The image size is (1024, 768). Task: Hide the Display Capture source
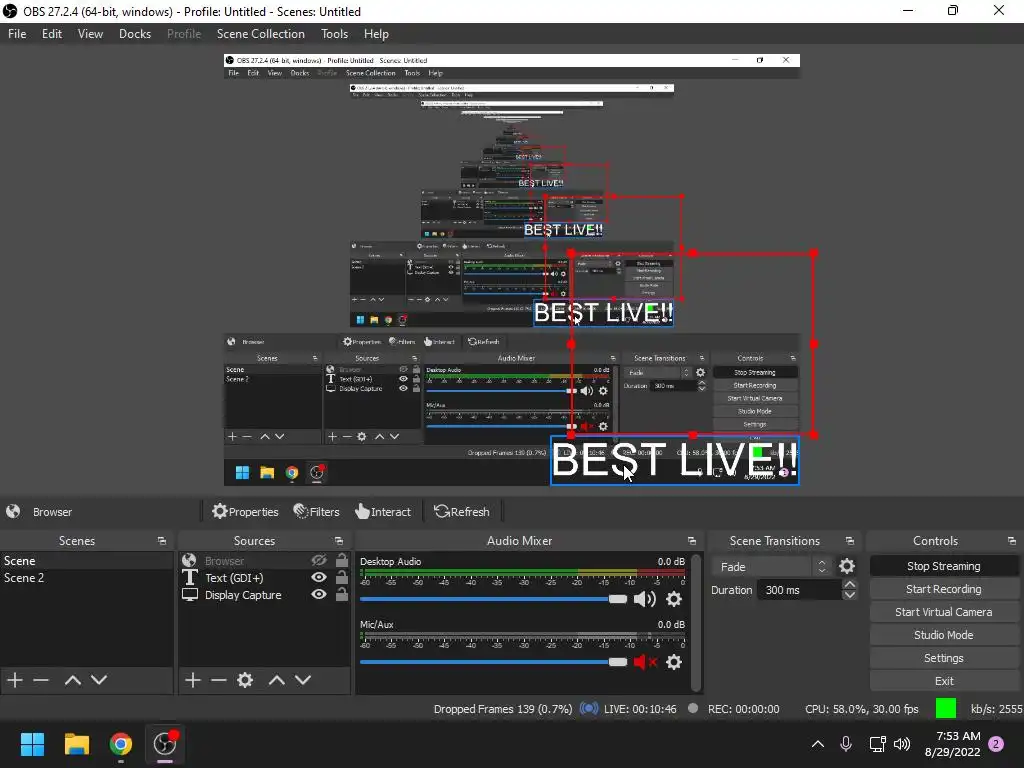coord(319,594)
